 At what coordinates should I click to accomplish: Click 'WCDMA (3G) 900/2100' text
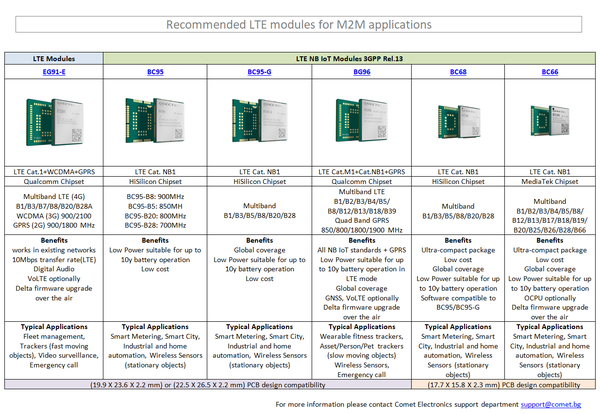[54, 216]
